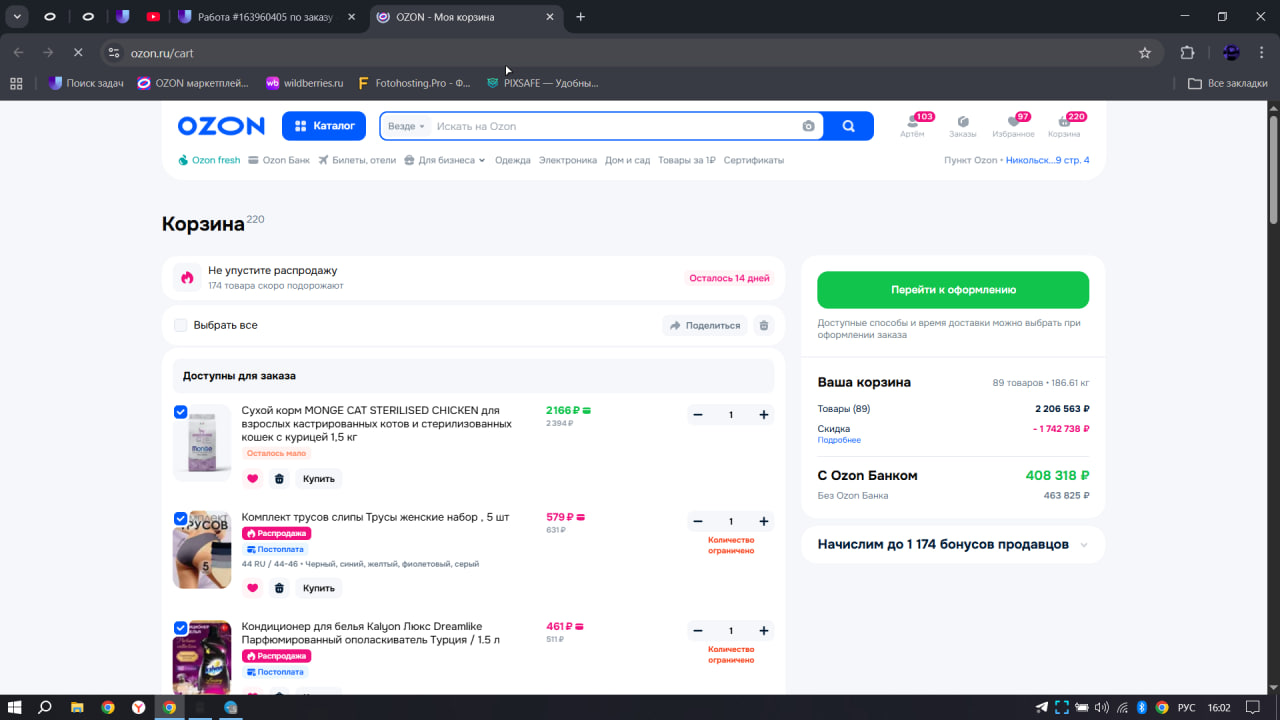Uncheck the Комплект трусов слипы item
Viewport: 1280px width, 720px height.
pyautogui.click(x=181, y=519)
